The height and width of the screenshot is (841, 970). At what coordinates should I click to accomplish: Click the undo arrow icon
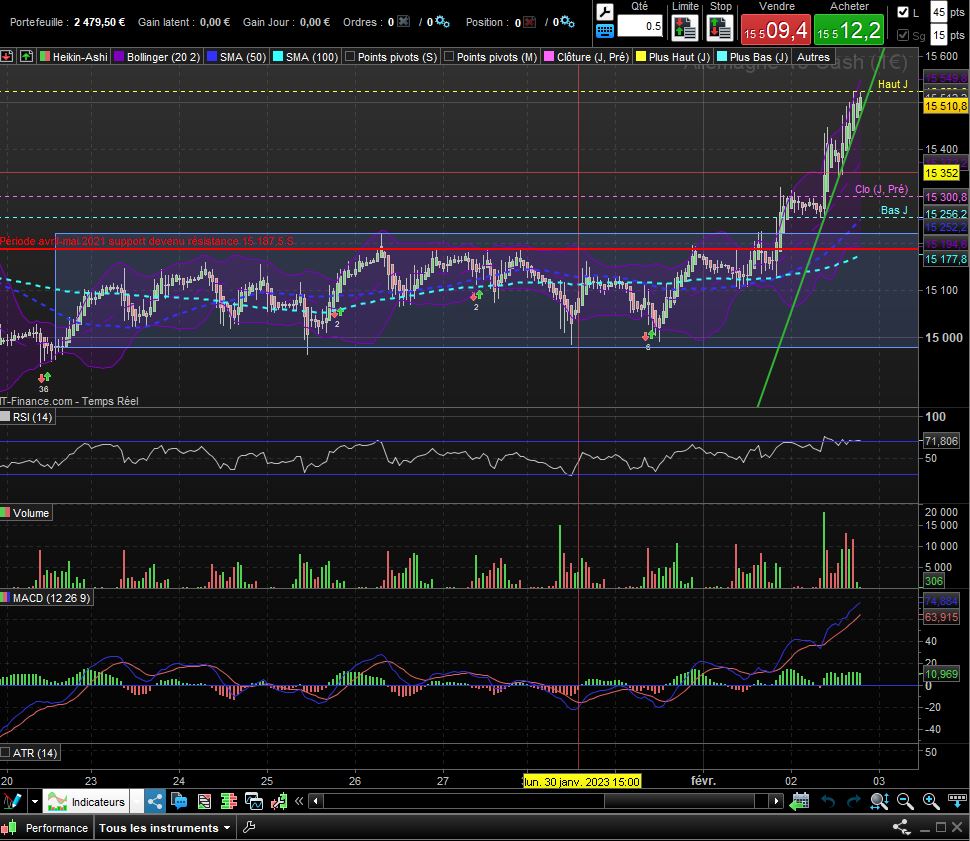click(x=828, y=801)
